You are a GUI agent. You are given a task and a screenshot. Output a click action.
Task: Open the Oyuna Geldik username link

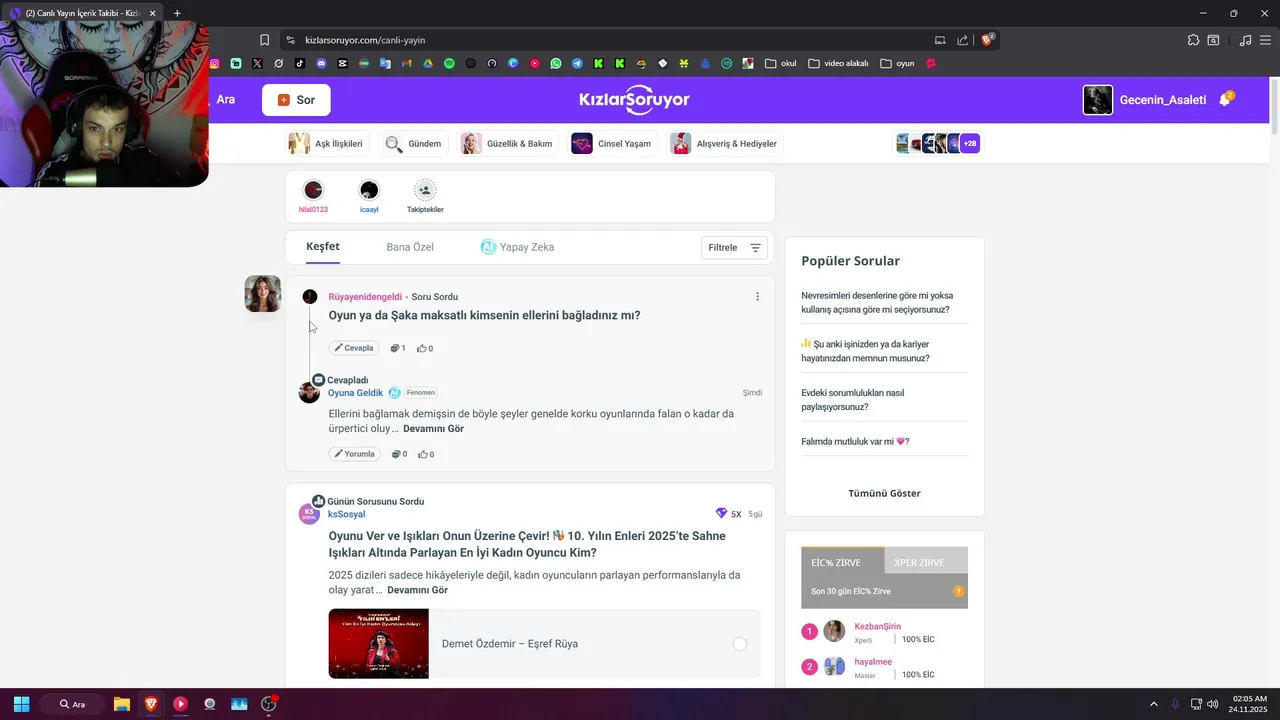(x=355, y=393)
